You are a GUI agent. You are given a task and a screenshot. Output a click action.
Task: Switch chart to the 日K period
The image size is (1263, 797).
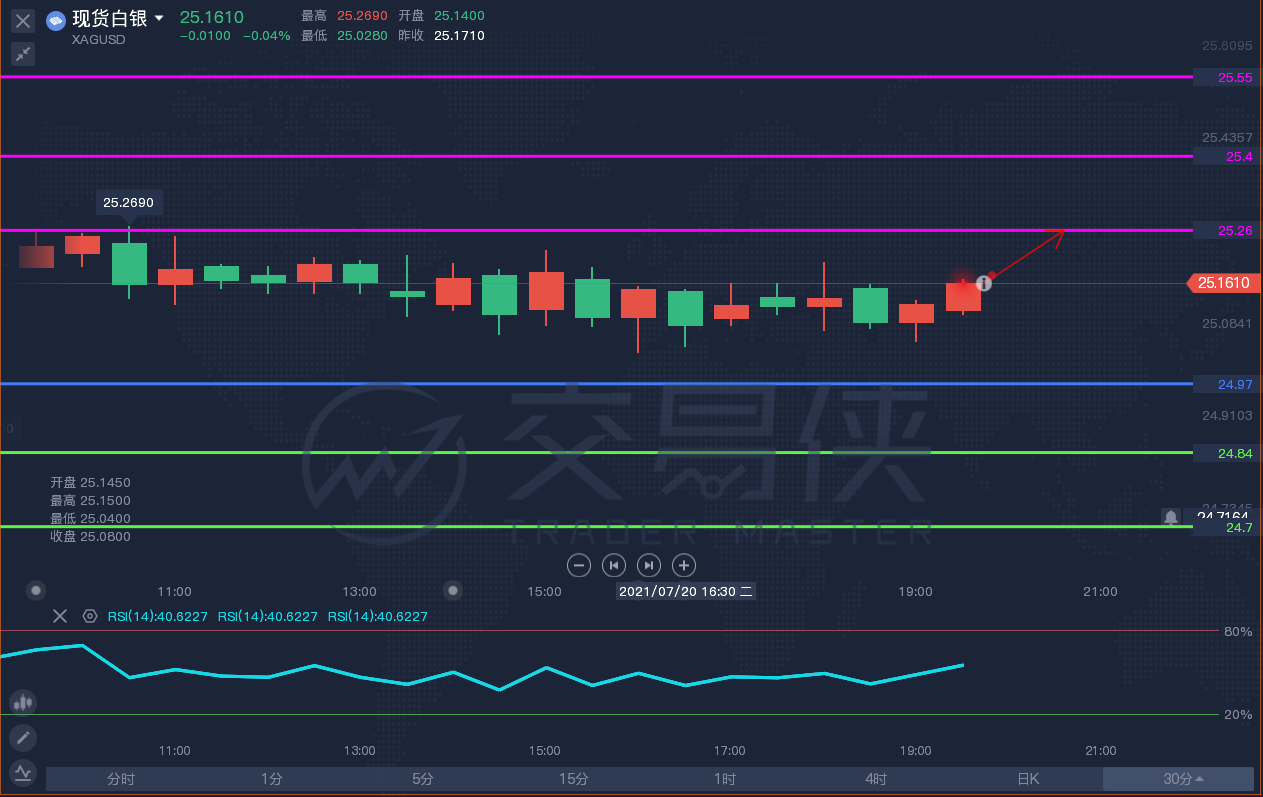click(x=1027, y=779)
